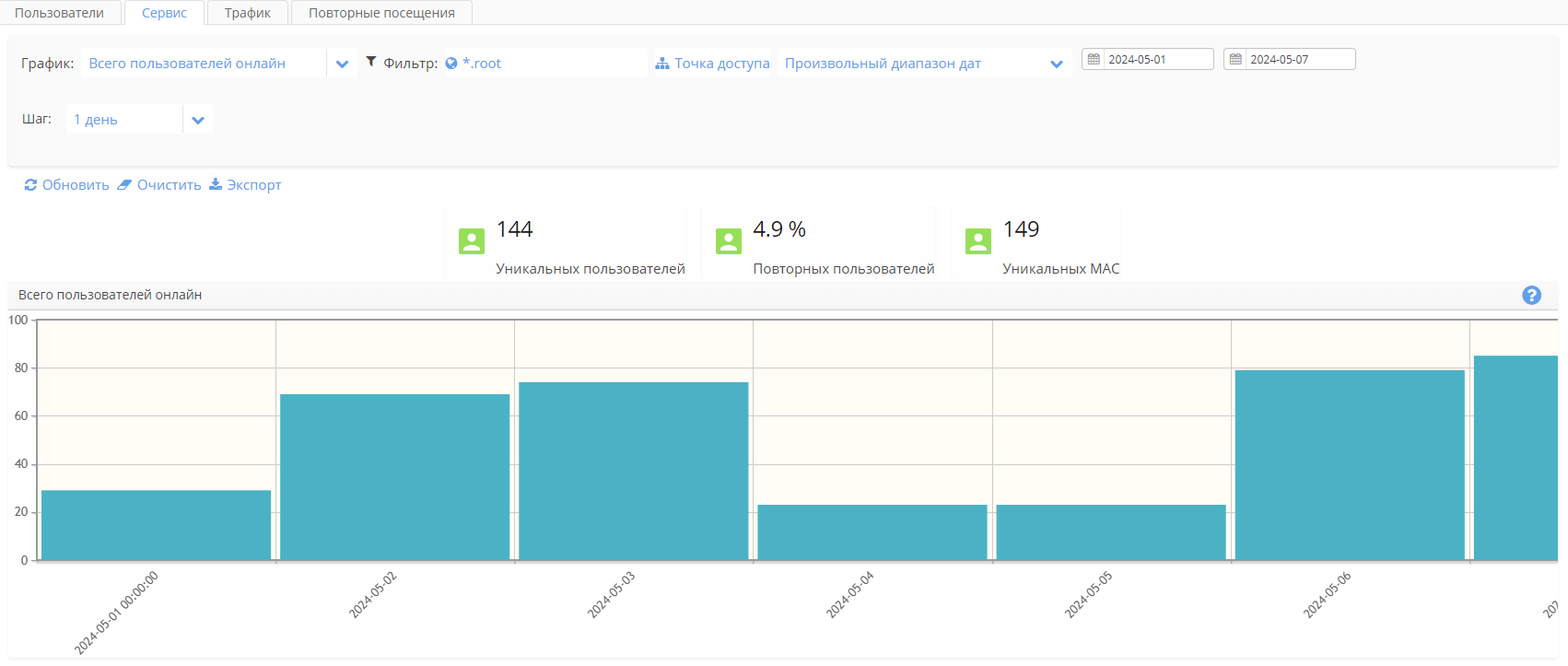Click the green Unique MAC icon

(977, 241)
